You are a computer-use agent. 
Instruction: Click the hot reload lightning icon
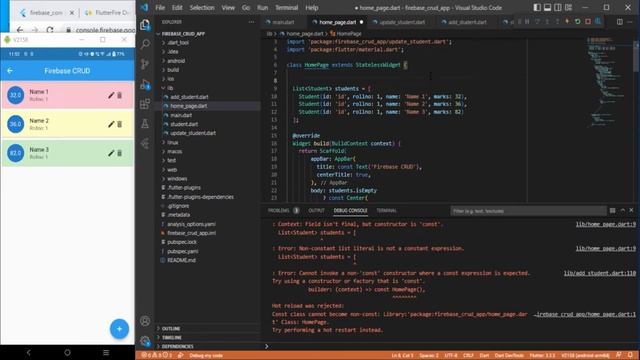(567, 22)
